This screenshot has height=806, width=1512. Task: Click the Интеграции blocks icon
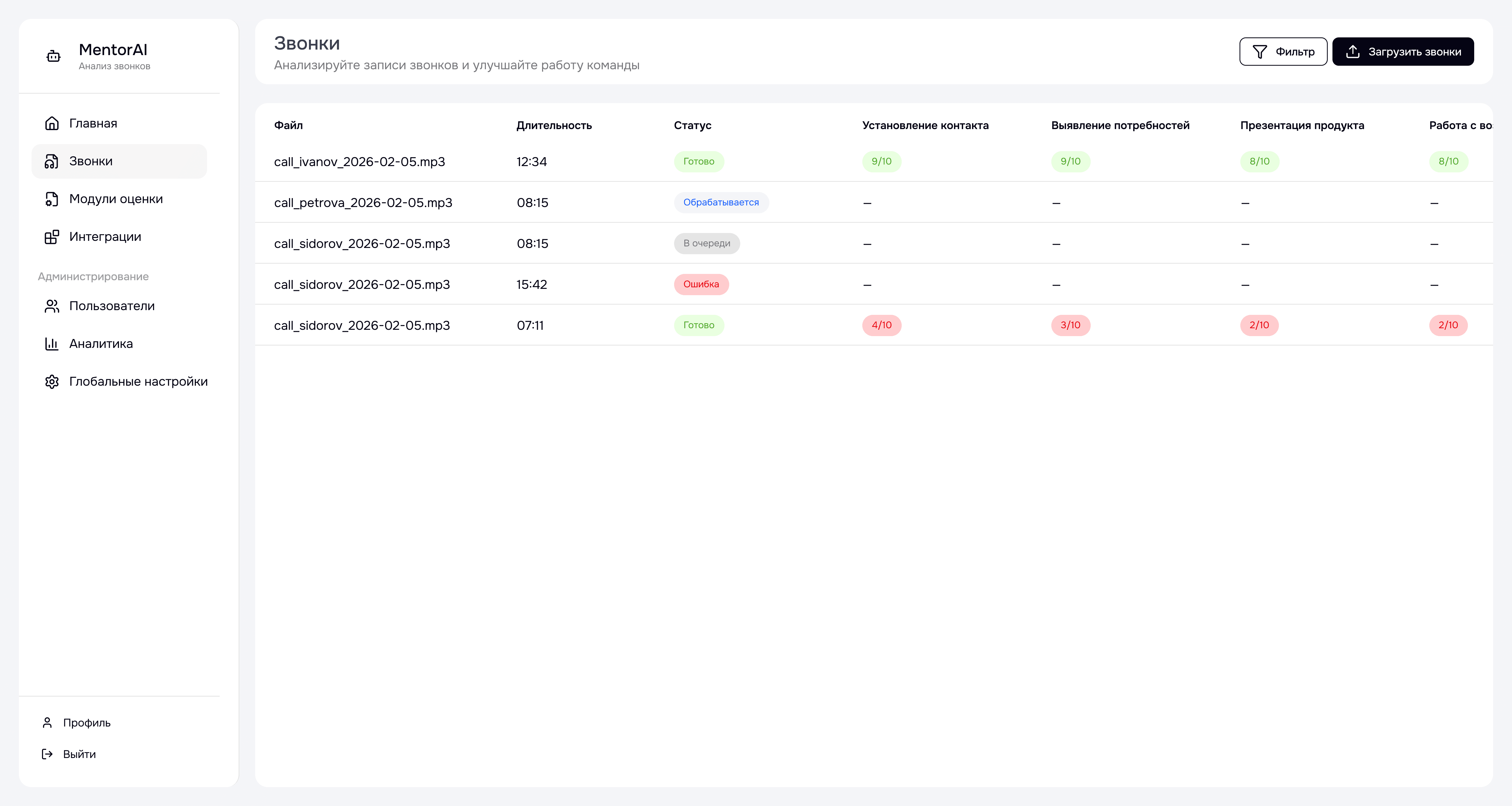pos(52,236)
